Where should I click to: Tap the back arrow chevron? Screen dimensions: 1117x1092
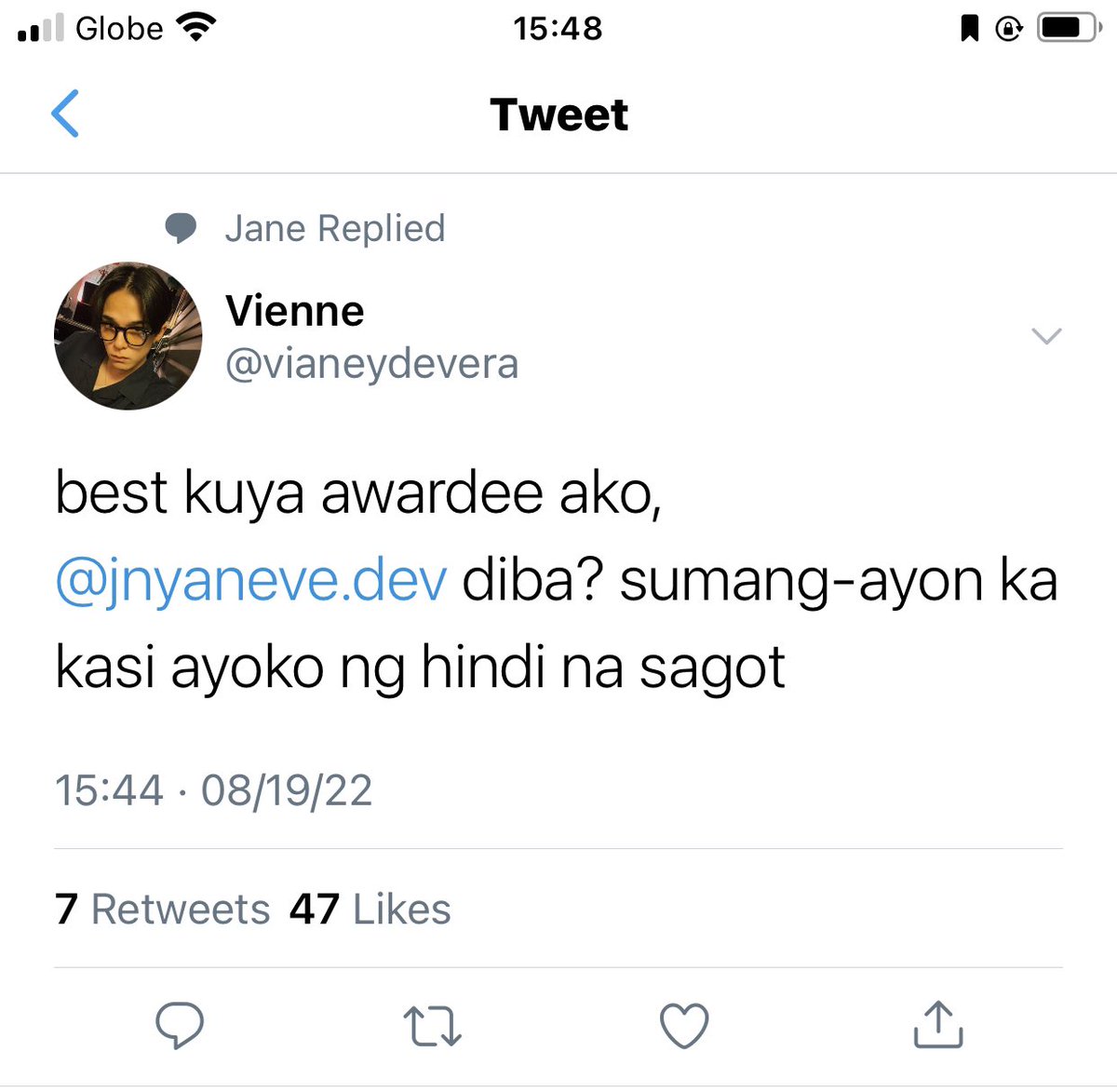pyautogui.click(x=64, y=114)
